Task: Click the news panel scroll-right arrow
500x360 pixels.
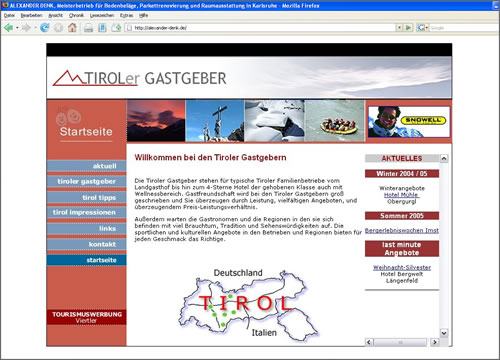Action: click(x=435, y=342)
